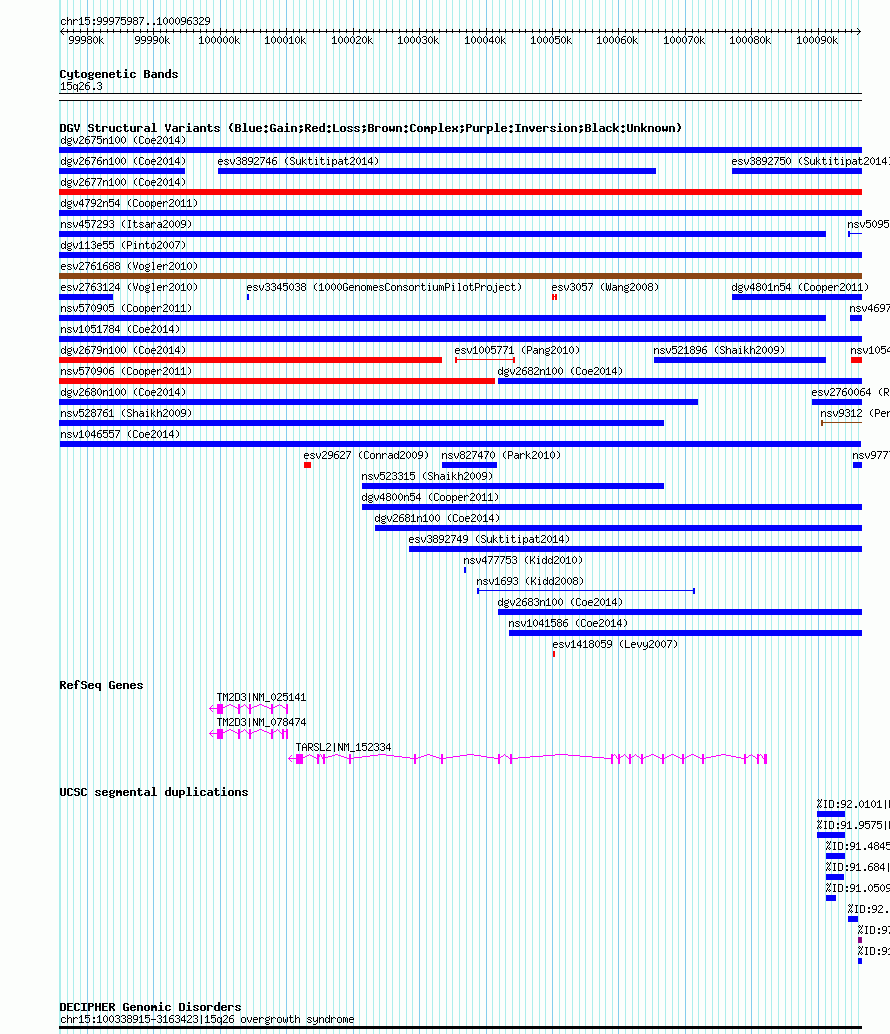The width and height of the screenshot is (890, 1034).
Task: Open nsv827470 (Park2010) label
Action: (501, 456)
